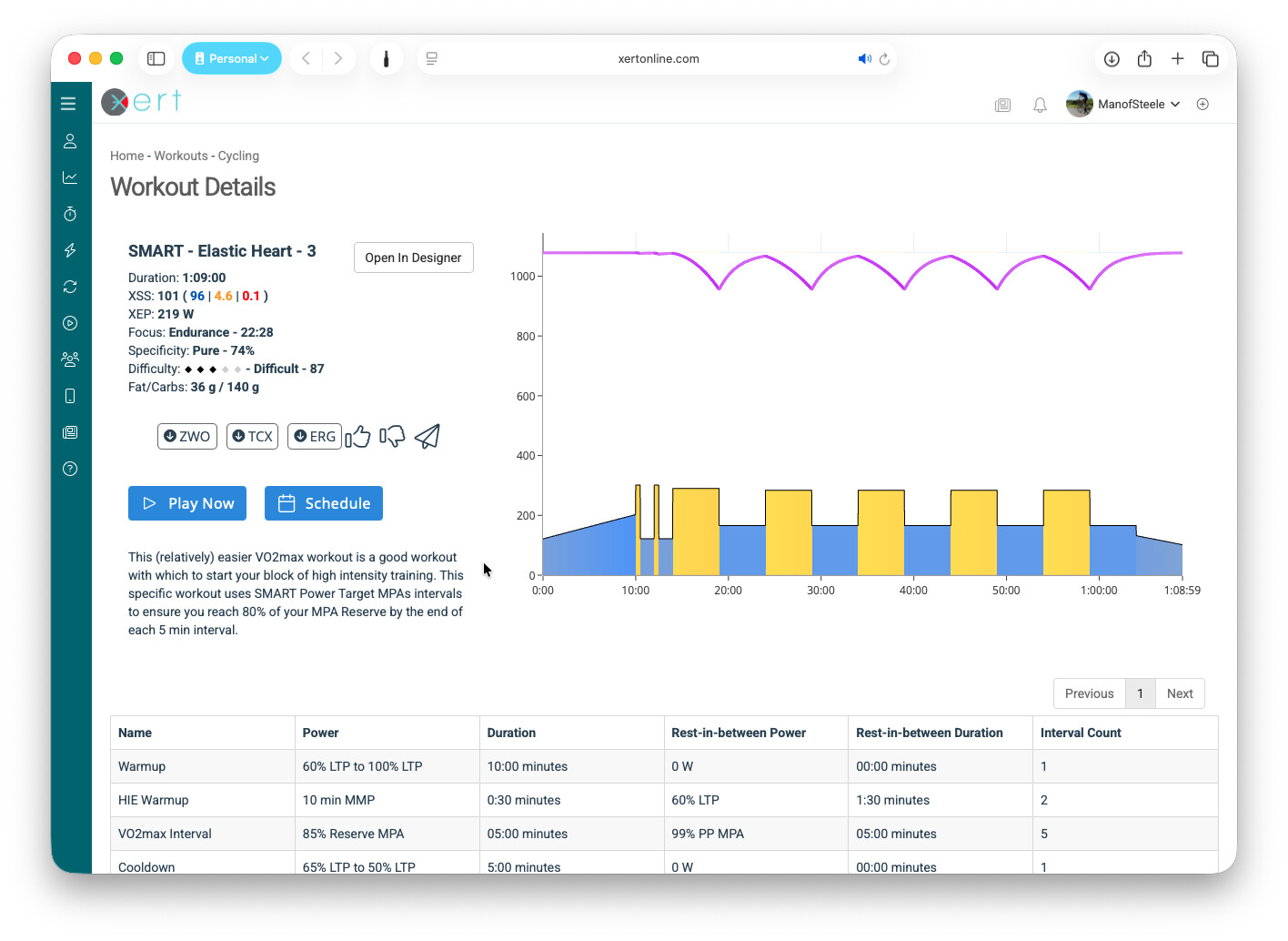Screen dimensions: 1288x941
Task: Click the thumbs down icon
Action: click(392, 437)
